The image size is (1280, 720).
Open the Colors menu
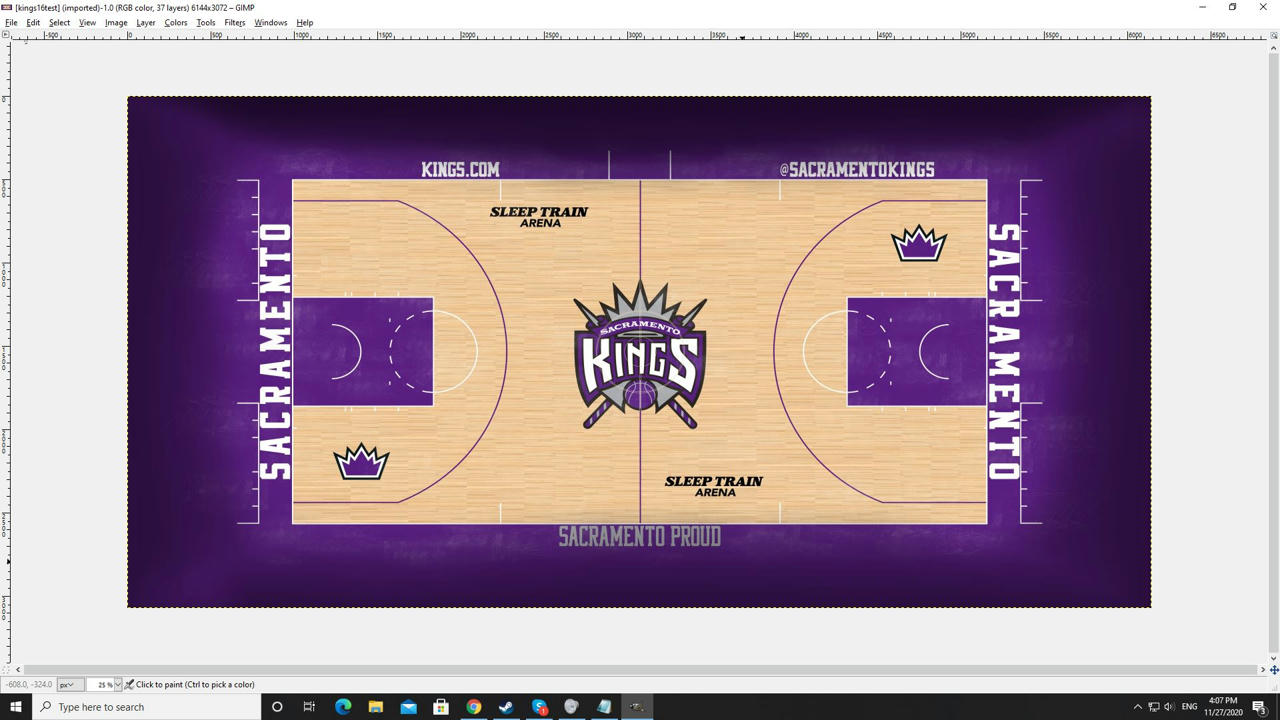point(176,22)
